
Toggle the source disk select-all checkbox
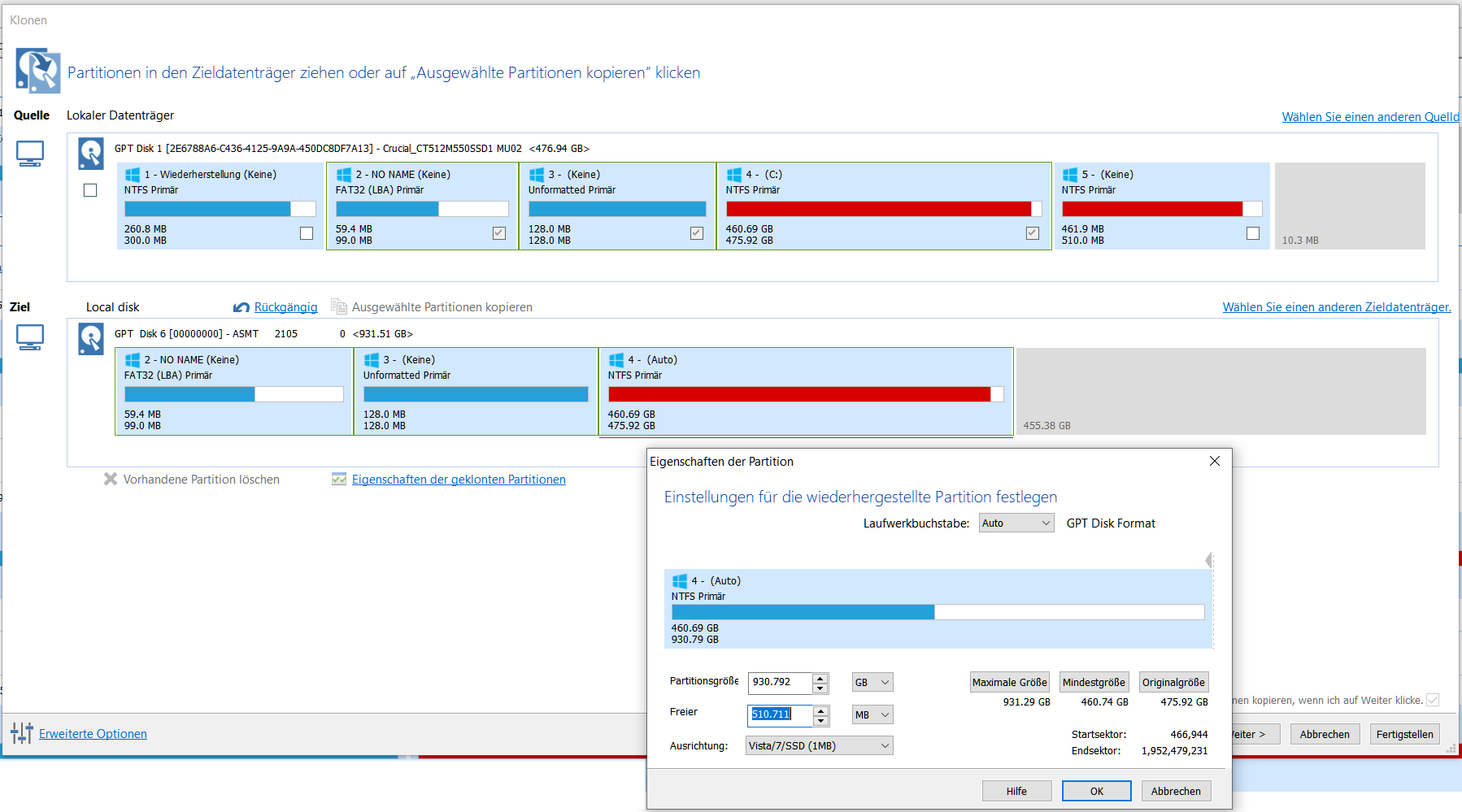click(x=90, y=190)
